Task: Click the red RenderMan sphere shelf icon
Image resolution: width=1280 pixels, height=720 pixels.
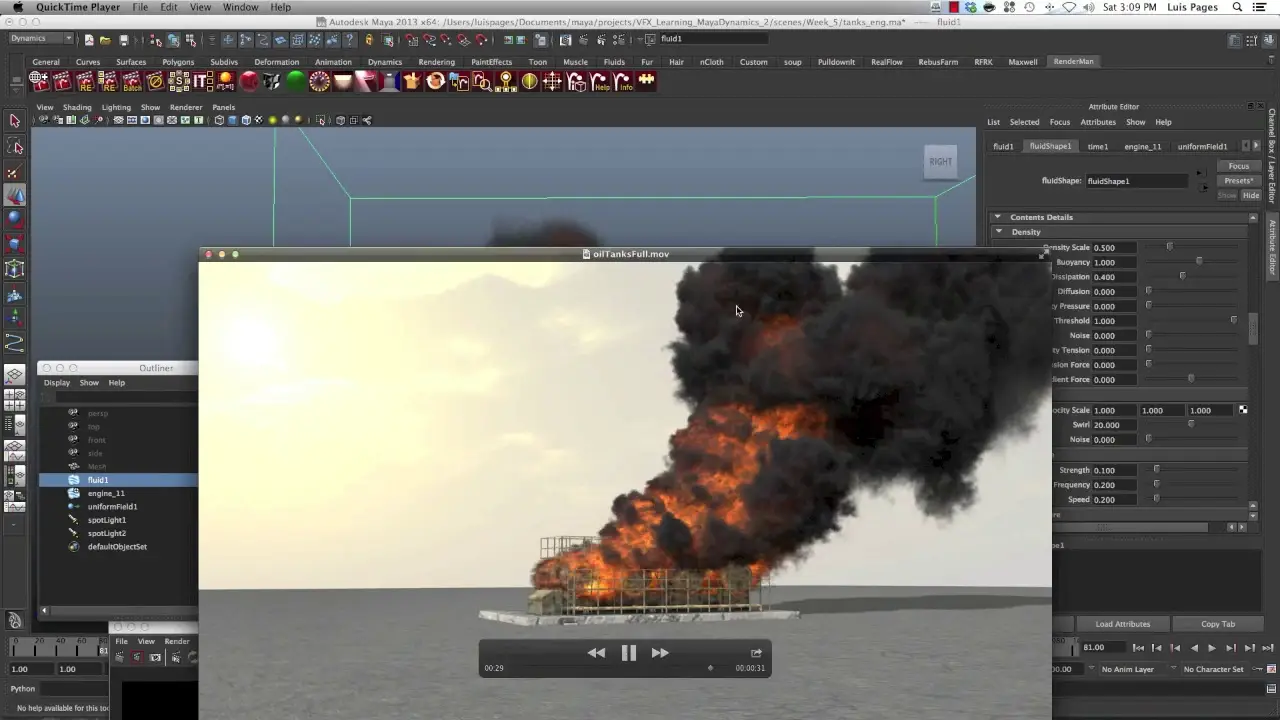Action: 249,81
